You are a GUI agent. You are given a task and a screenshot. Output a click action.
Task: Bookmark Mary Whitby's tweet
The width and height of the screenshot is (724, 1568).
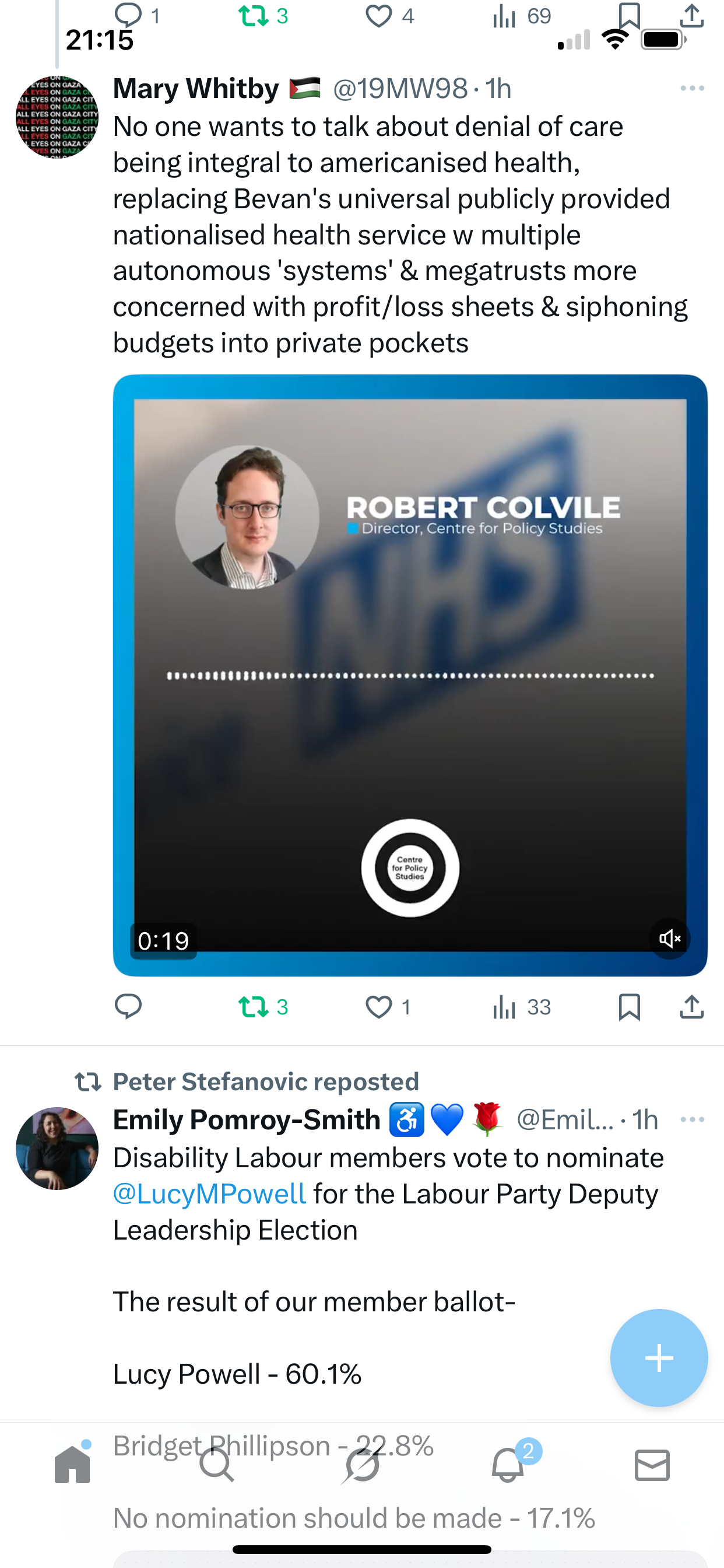click(x=629, y=1006)
